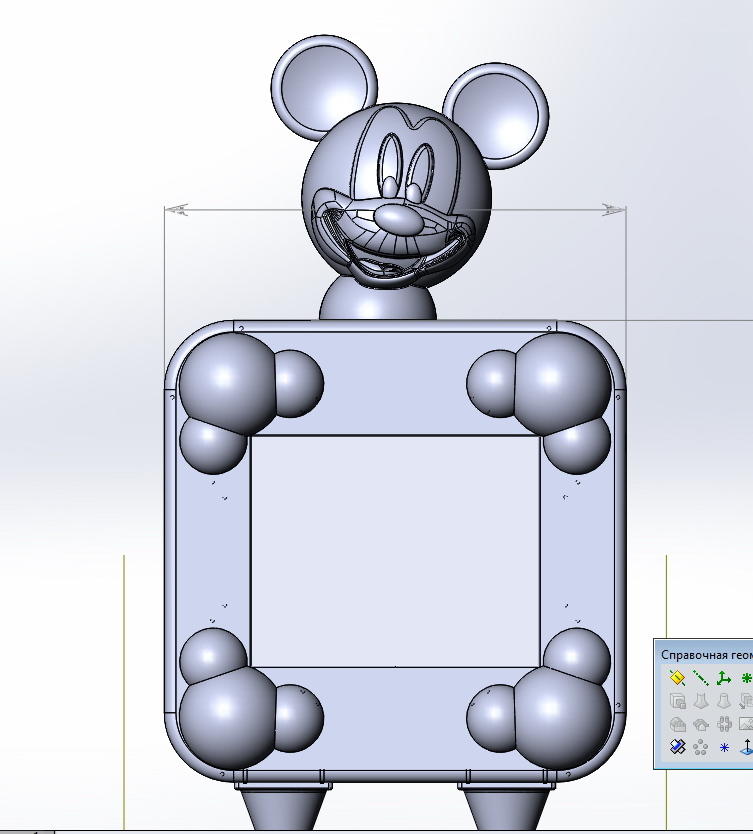
Task: Select the central square recessed face
Action: pyautogui.click(x=396, y=551)
